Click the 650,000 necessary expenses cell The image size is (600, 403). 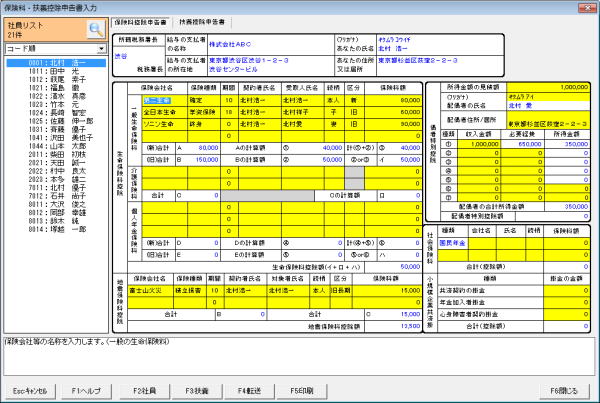522,144
